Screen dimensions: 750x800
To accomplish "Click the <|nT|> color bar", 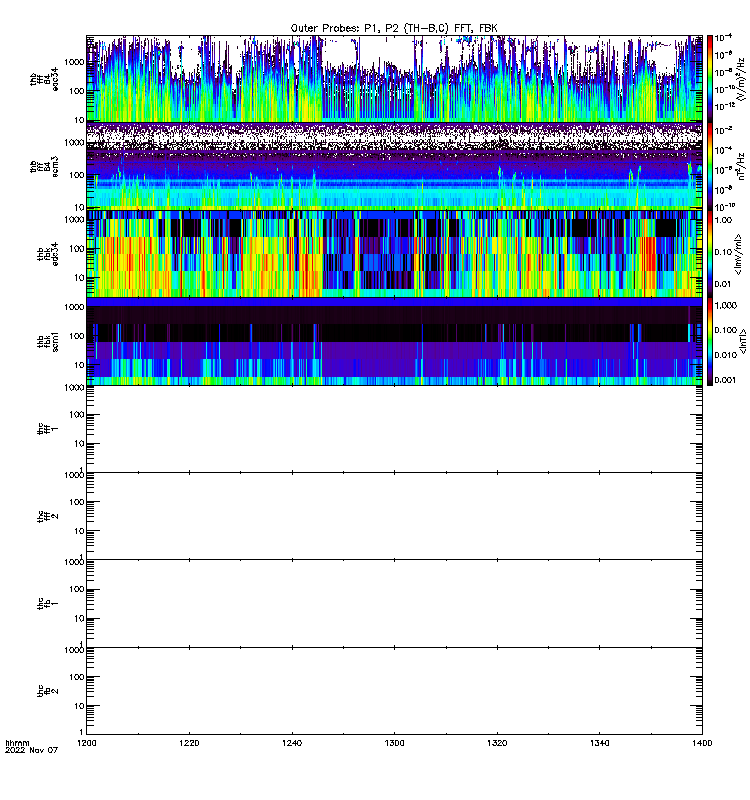I will point(710,341).
